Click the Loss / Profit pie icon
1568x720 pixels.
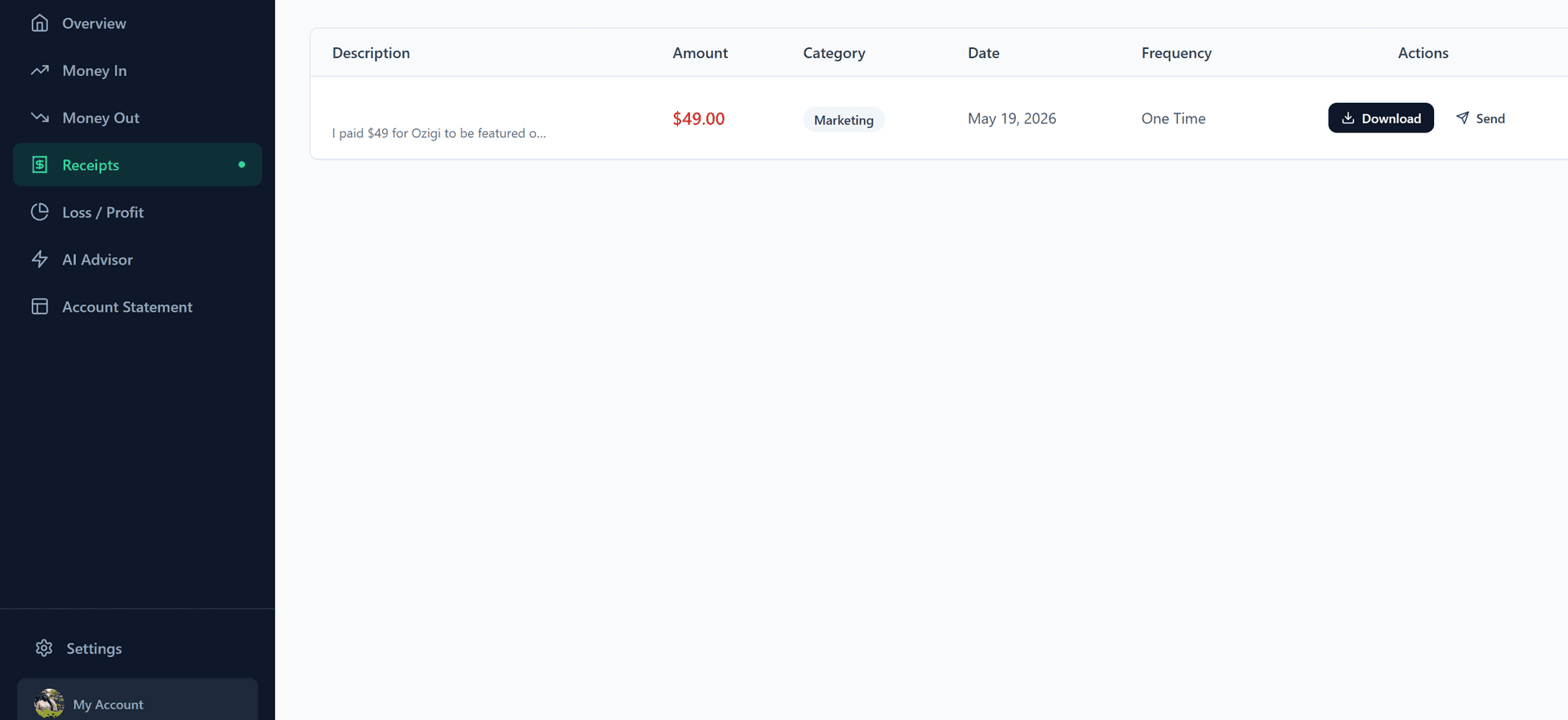[39, 212]
